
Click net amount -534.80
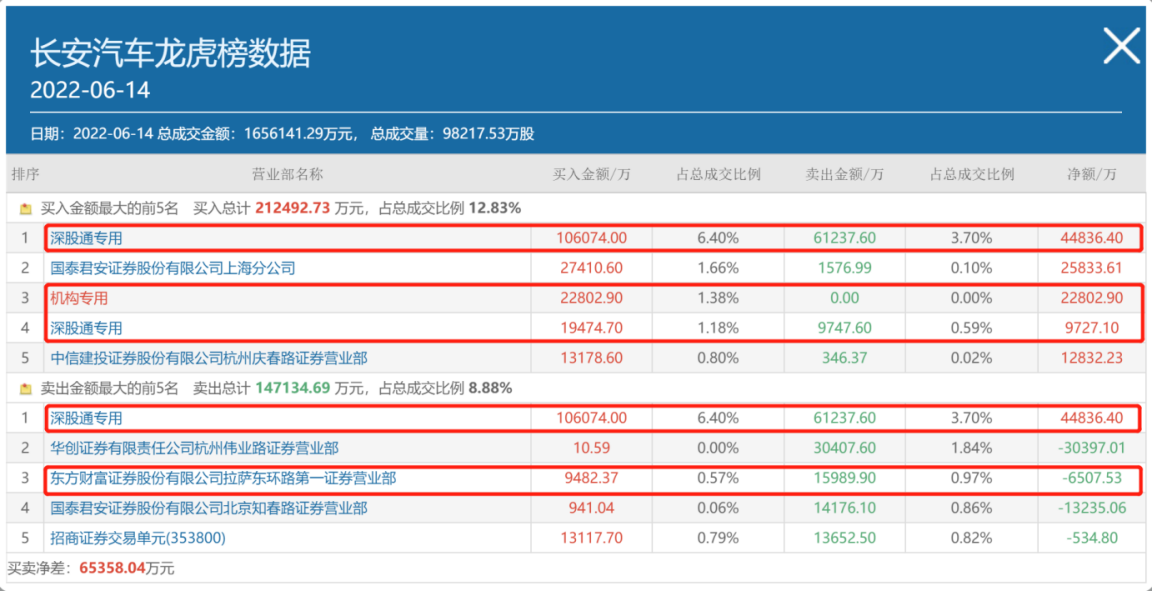coord(1091,538)
